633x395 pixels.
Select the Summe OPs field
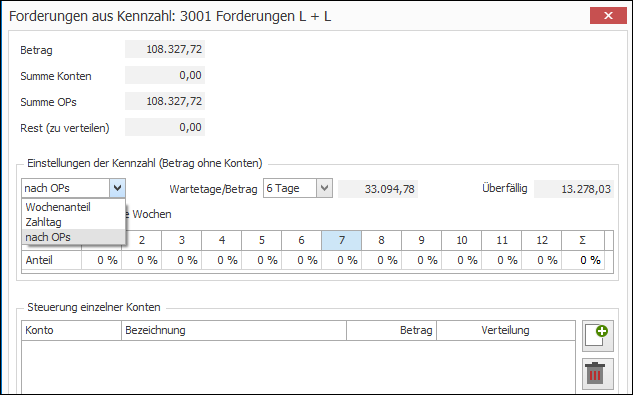tap(165, 101)
